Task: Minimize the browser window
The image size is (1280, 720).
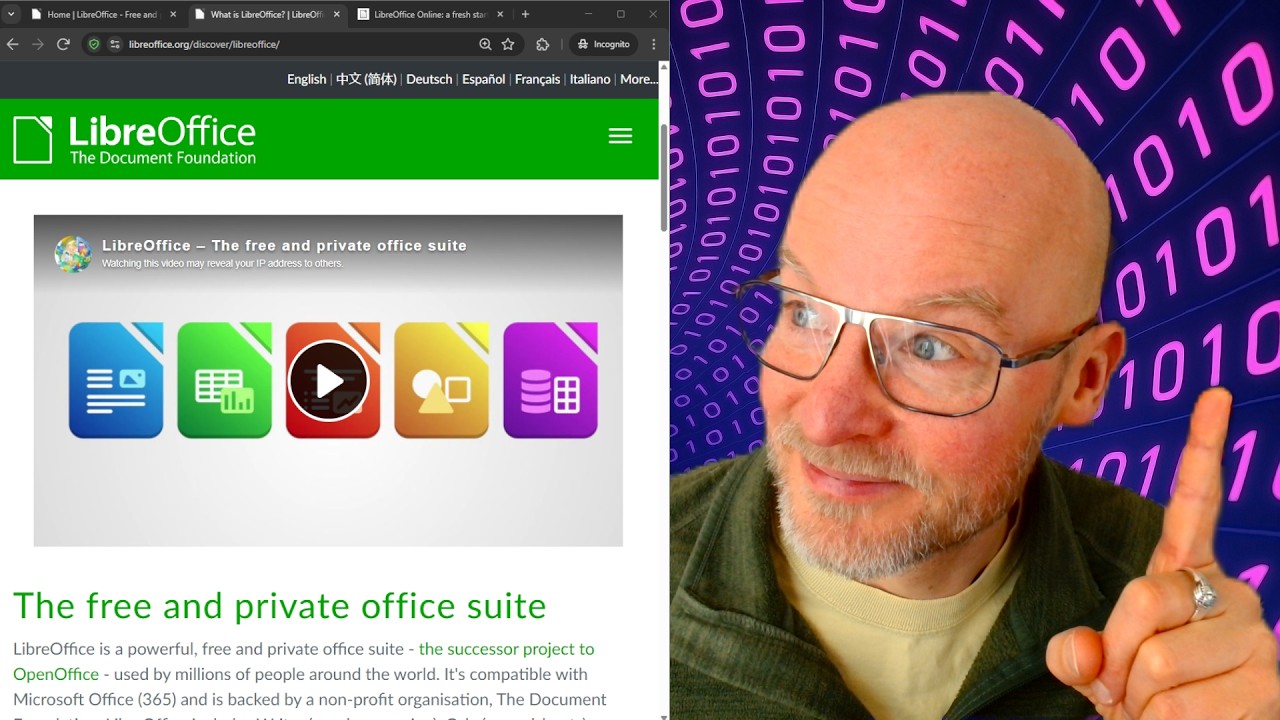Action: coord(588,14)
